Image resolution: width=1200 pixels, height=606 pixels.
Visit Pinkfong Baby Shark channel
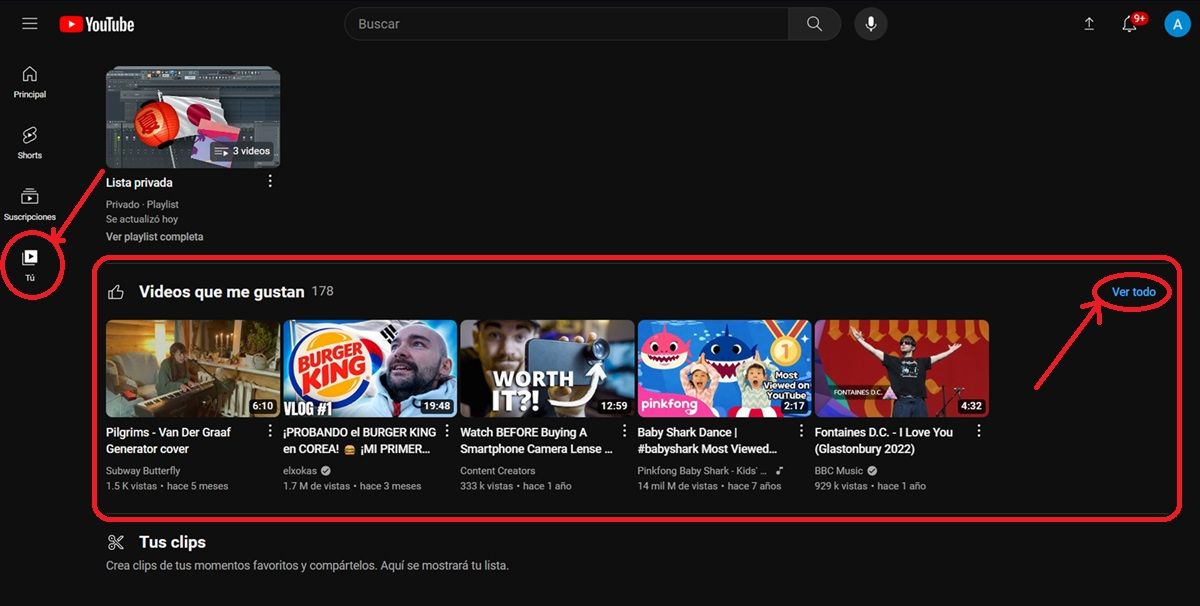702,471
